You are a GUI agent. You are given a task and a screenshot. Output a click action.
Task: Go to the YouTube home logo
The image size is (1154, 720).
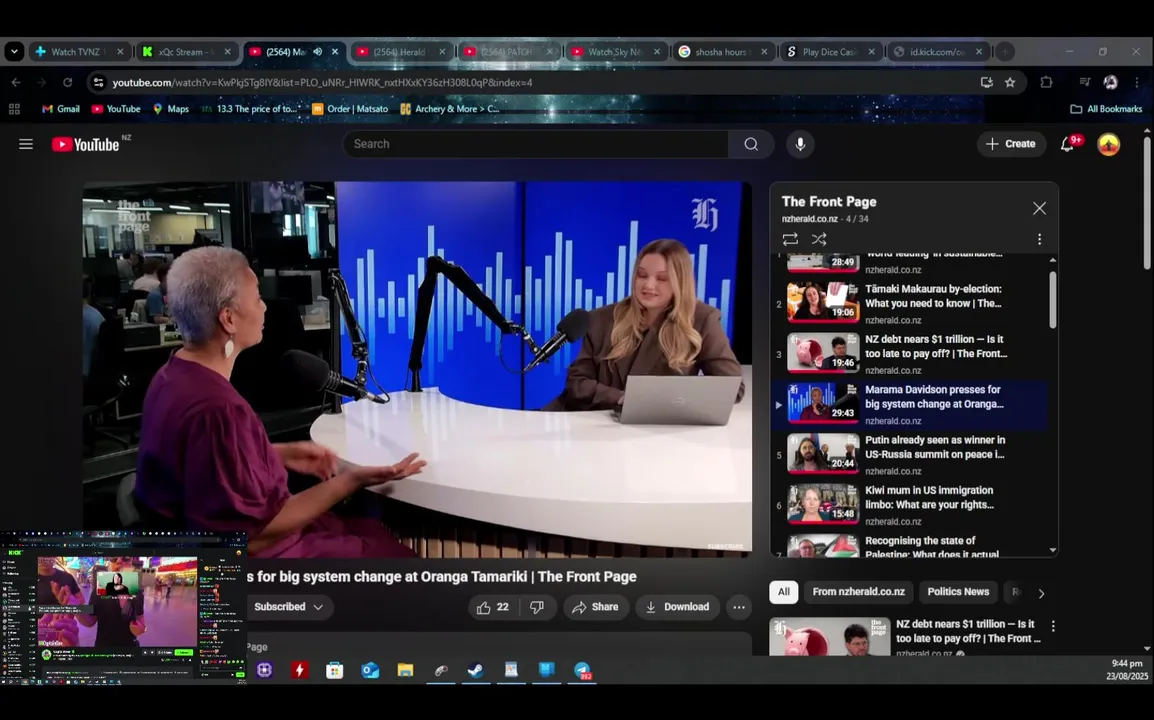point(86,144)
